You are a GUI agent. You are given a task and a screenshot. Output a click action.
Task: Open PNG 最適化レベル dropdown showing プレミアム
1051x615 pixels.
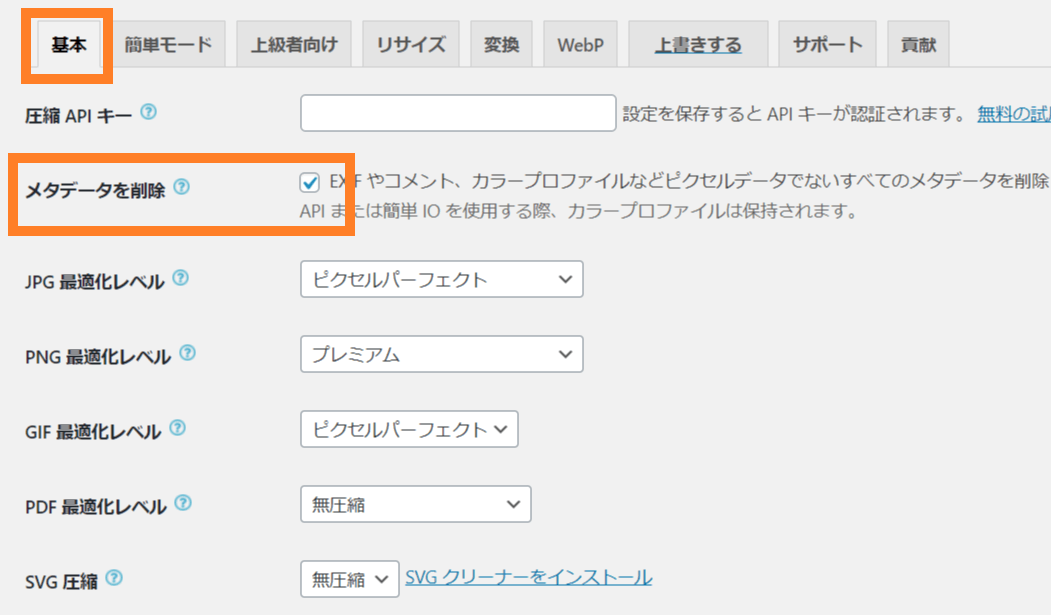(x=442, y=354)
